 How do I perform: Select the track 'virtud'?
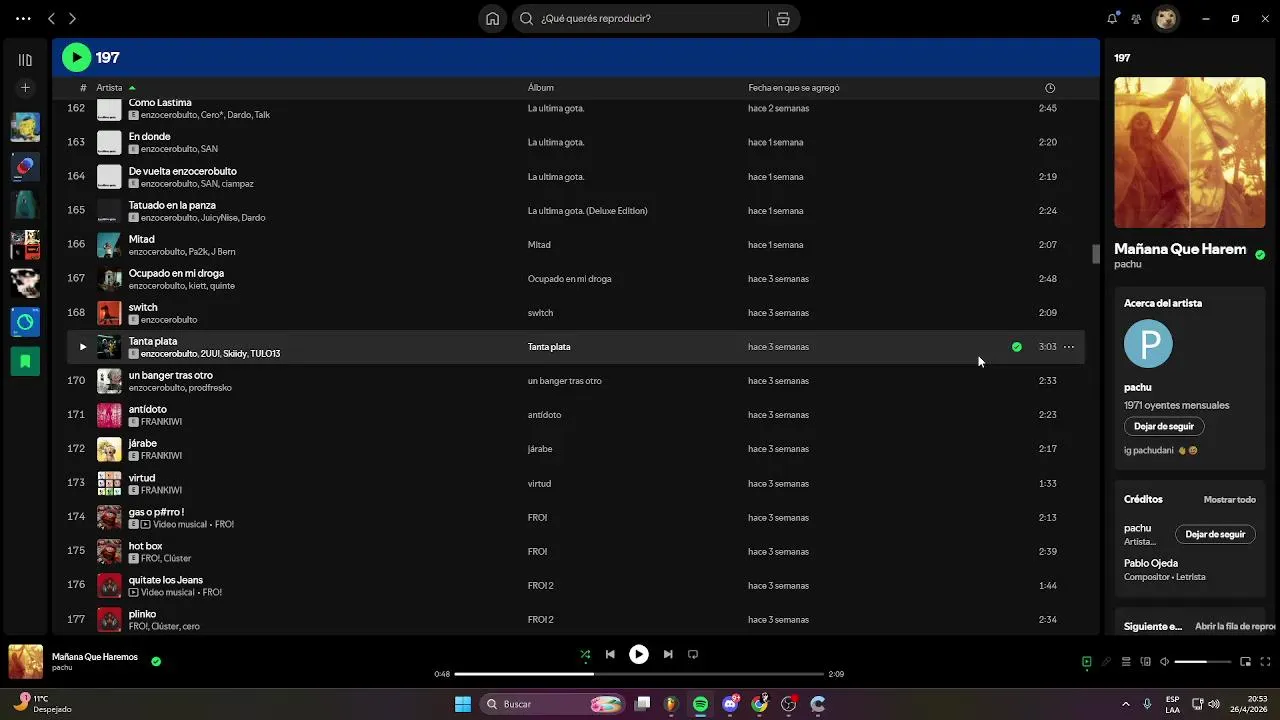(142, 478)
